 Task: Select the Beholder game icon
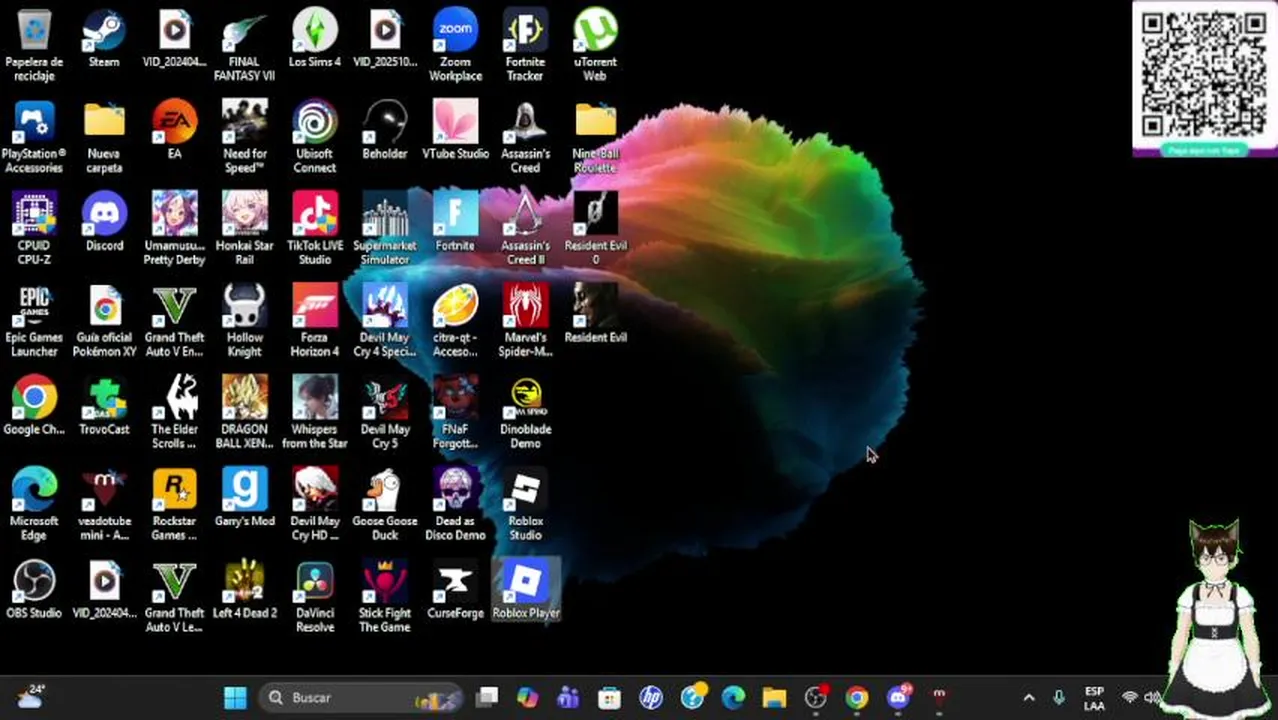385,131
